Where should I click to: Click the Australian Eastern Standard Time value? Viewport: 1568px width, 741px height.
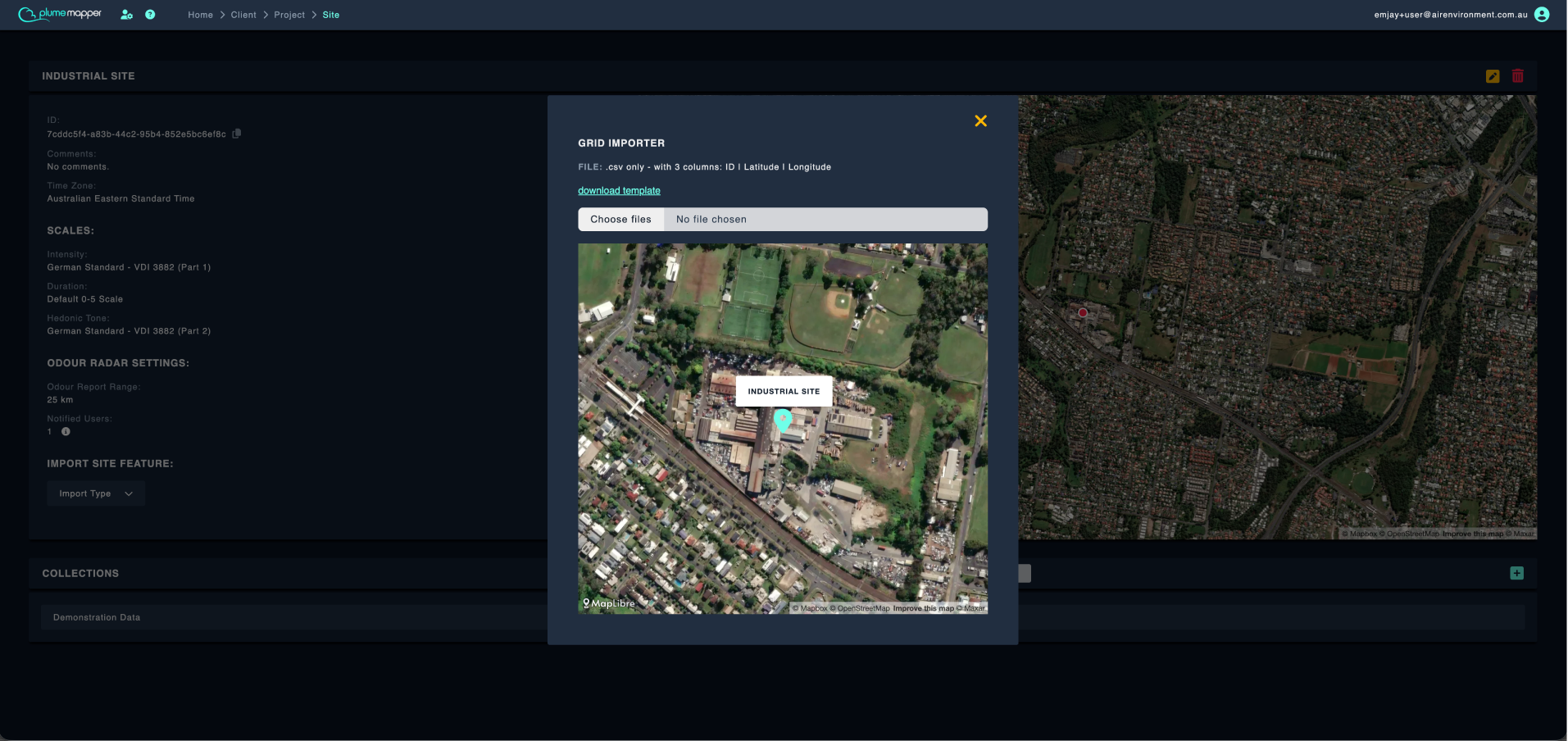(x=120, y=199)
